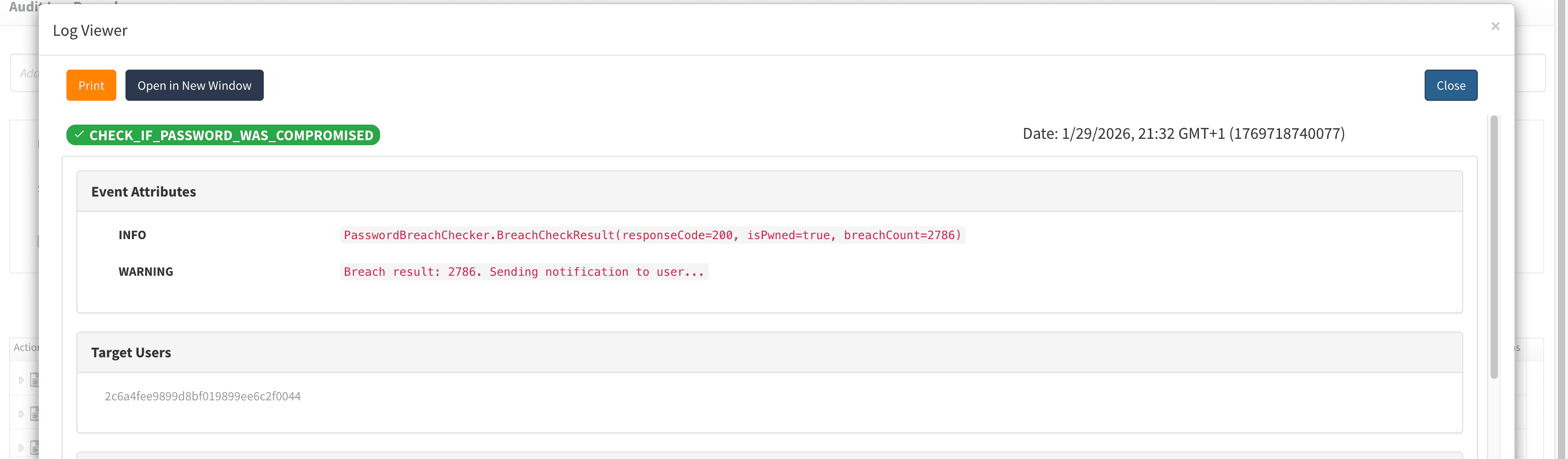Select target user ID 2c6a4fee9899d8bf019899ee6c2f0044
This screenshot has height=459, width=1568.
pos(203,396)
